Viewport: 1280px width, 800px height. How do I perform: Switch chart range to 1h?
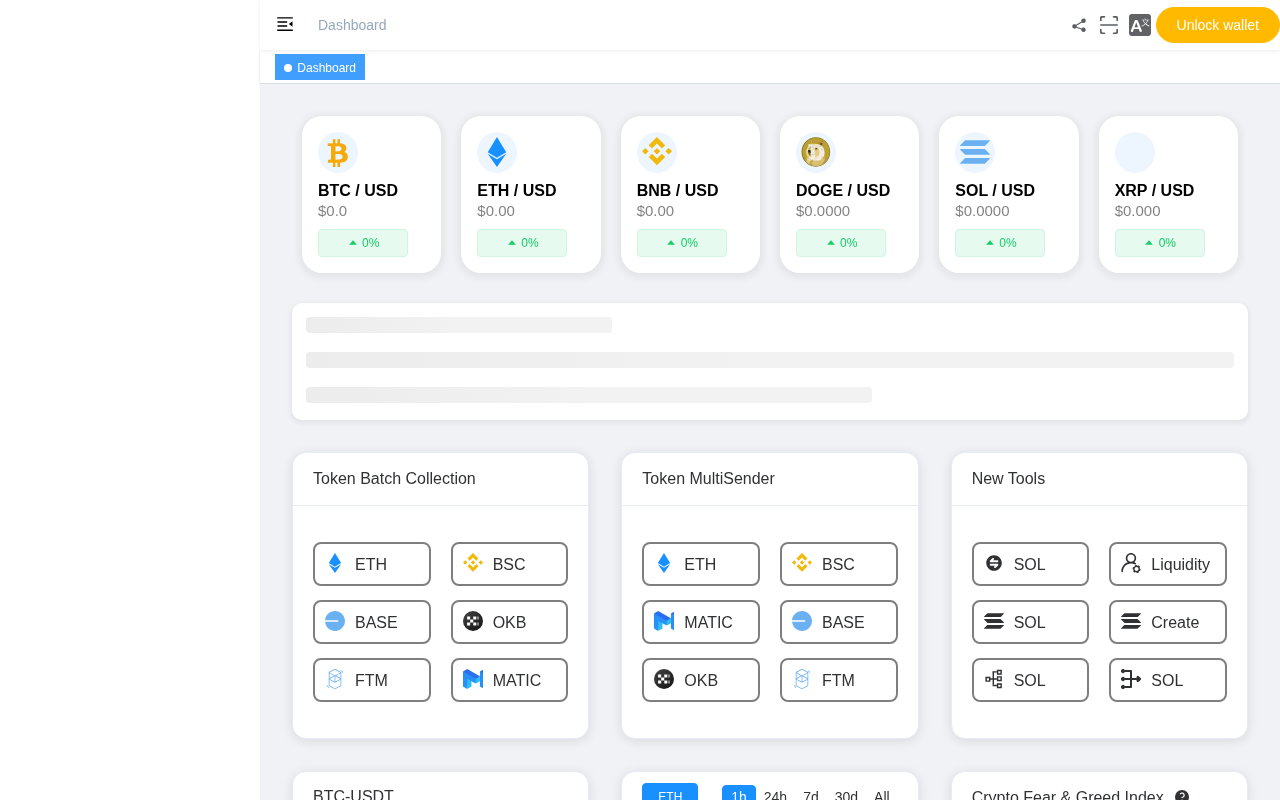(739, 793)
